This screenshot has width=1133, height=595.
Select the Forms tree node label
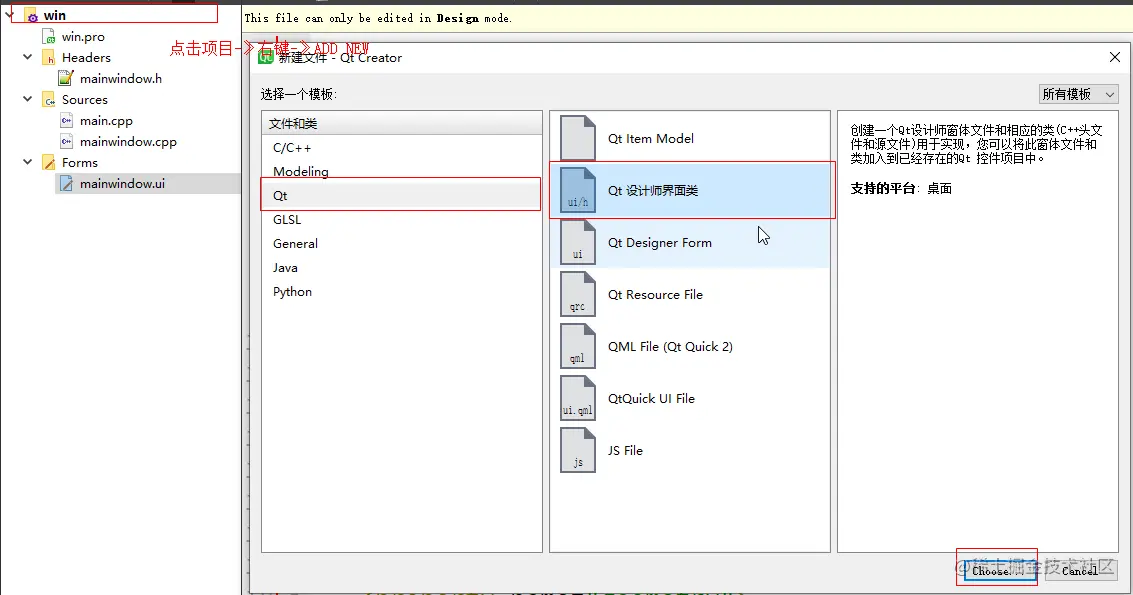pos(79,162)
